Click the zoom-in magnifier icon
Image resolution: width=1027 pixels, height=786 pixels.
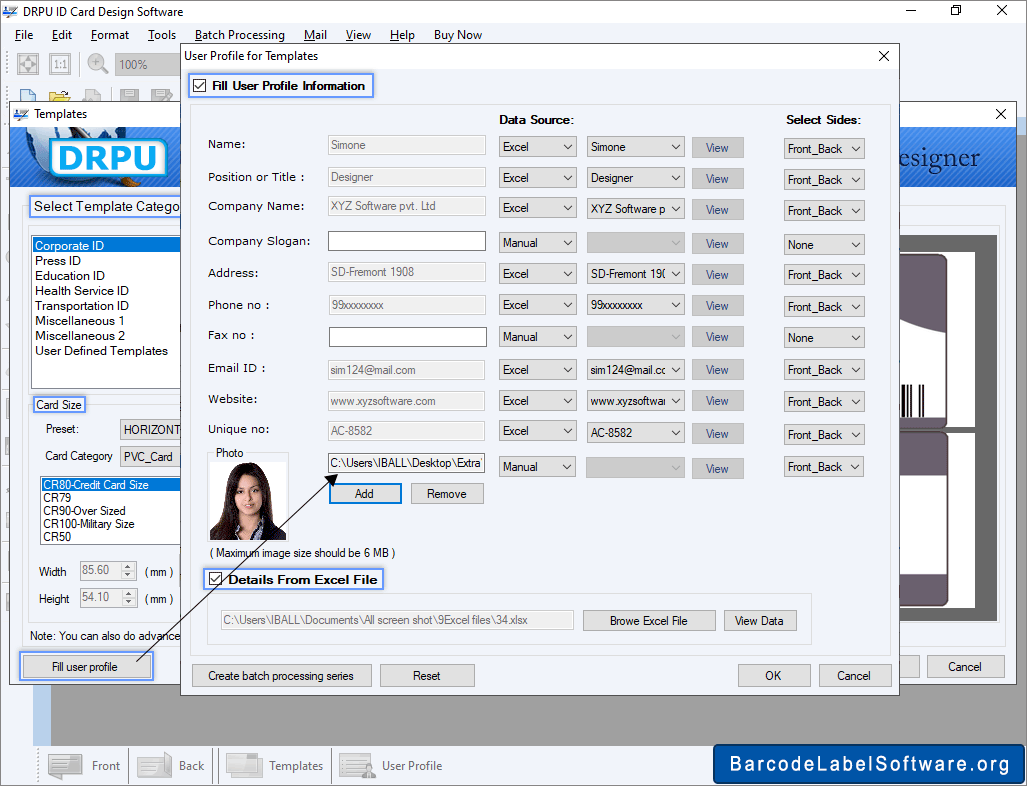pyautogui.click(x=98, y=64)
